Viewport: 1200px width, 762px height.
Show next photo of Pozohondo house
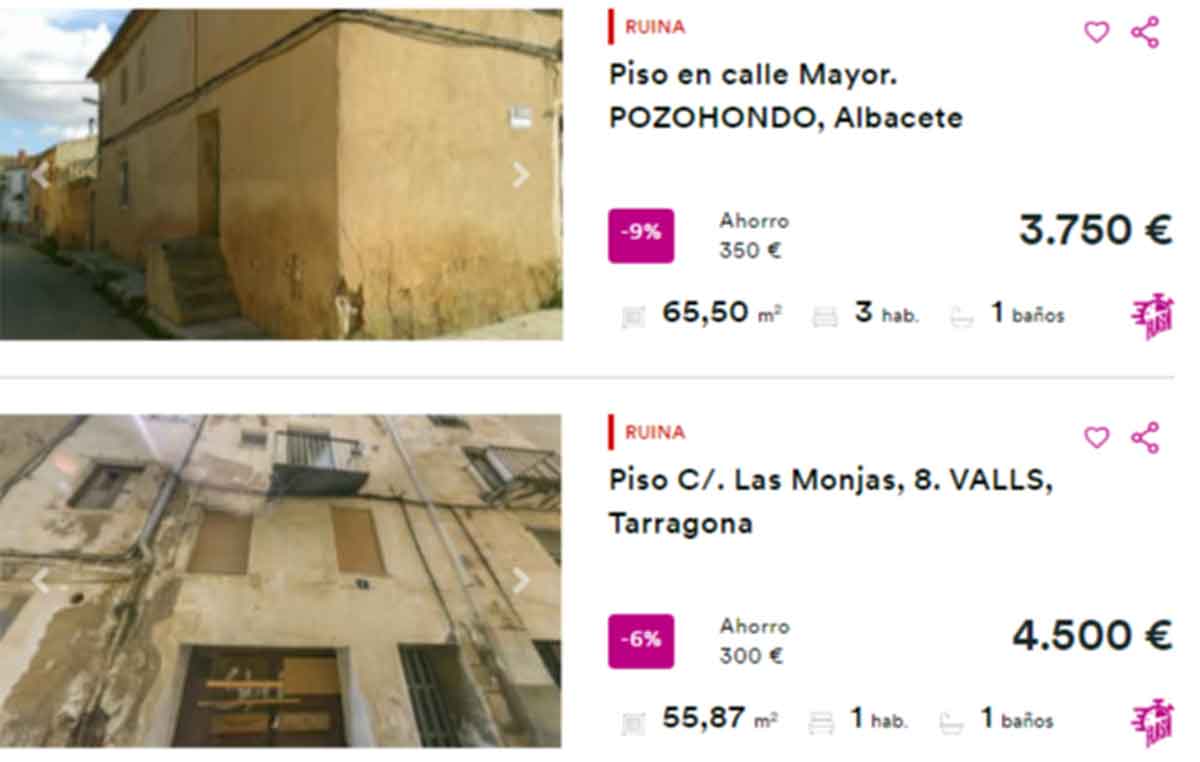pos(521,175)
